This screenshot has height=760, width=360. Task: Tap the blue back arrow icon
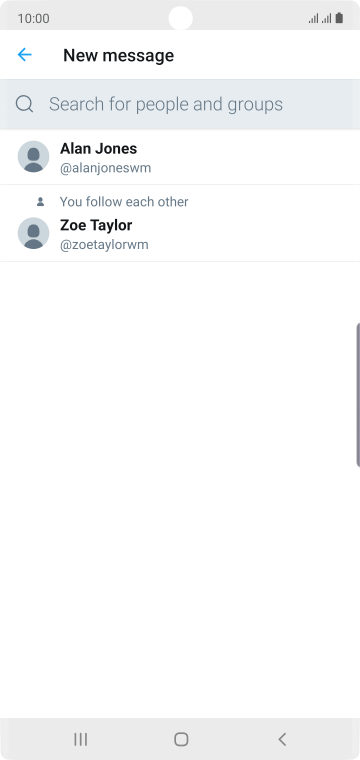(24, 55)
